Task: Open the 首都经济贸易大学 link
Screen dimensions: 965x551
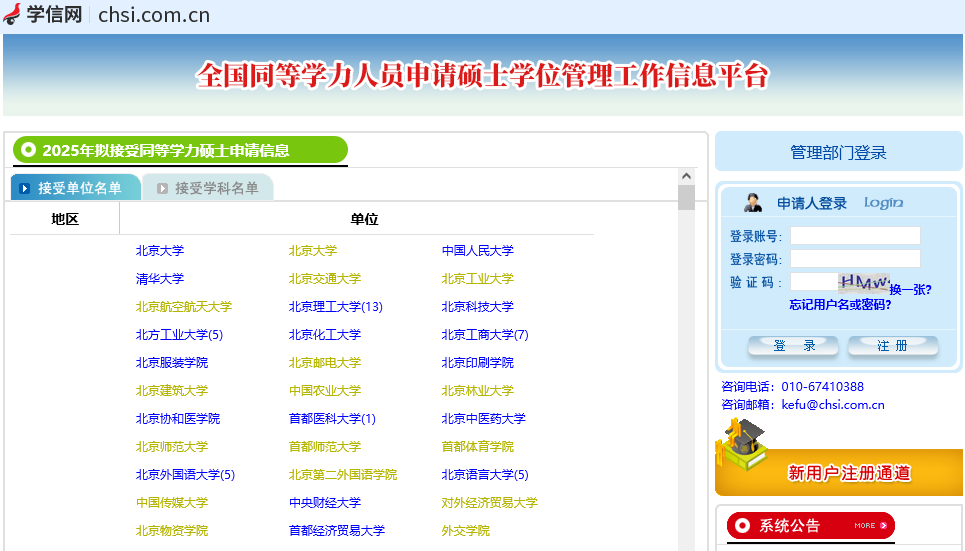Action: click(x=337, y=531)
